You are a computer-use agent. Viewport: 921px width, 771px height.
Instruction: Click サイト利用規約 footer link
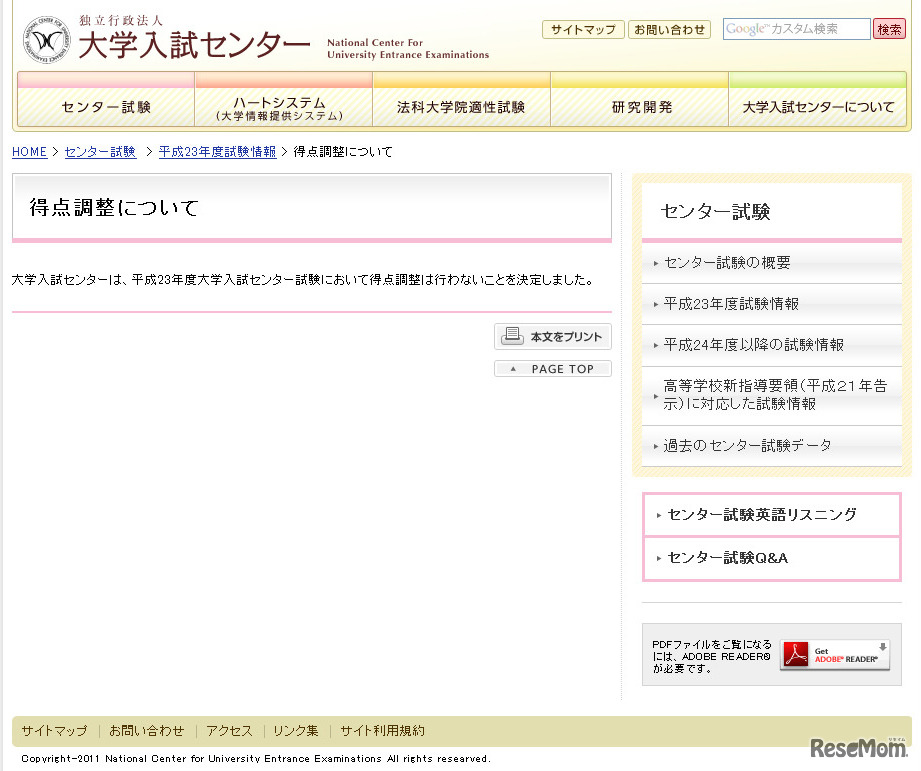point(382,731)
